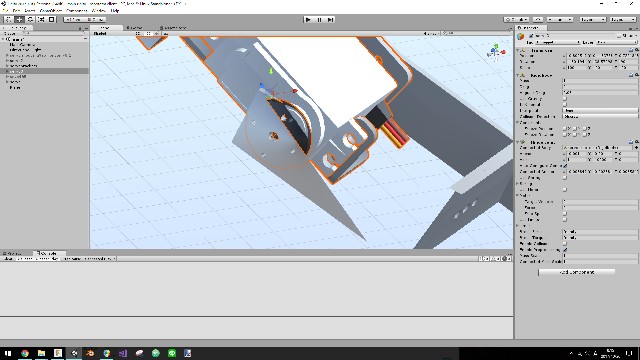Toggle Rigidbody Is Kinematic checkbox
Viewport: 640px width, 360px height.
point(565,104)
